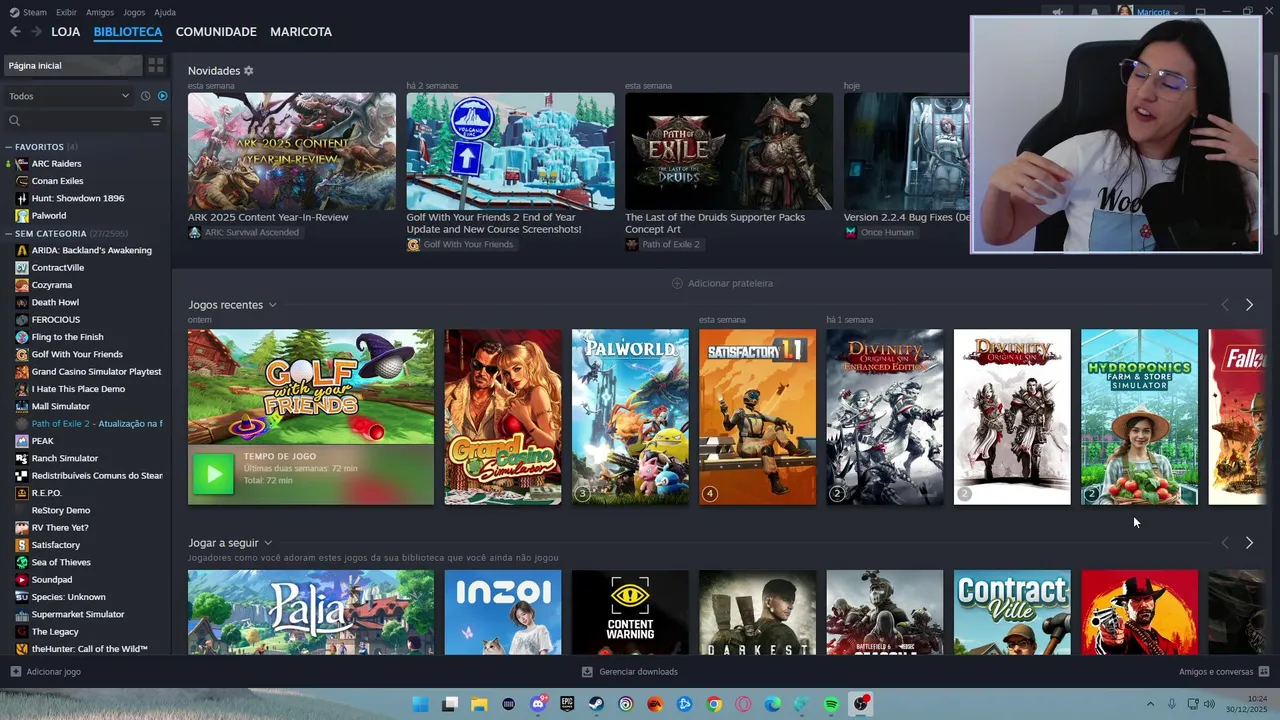
Task: Launch Golf With Your Friends green play button
Action: [x=213, y=475]
